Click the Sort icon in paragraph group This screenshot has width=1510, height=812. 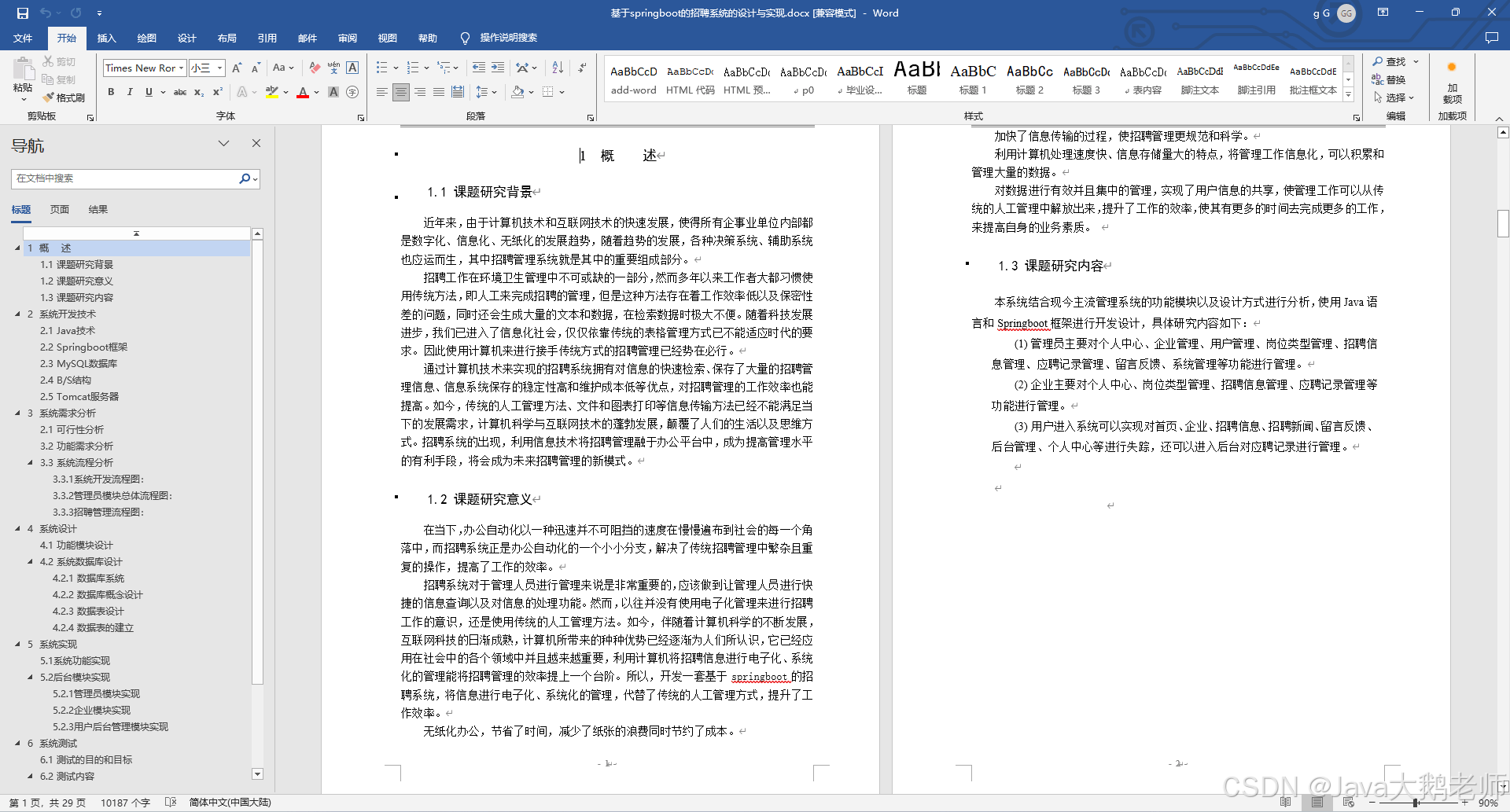click(557, 68)
